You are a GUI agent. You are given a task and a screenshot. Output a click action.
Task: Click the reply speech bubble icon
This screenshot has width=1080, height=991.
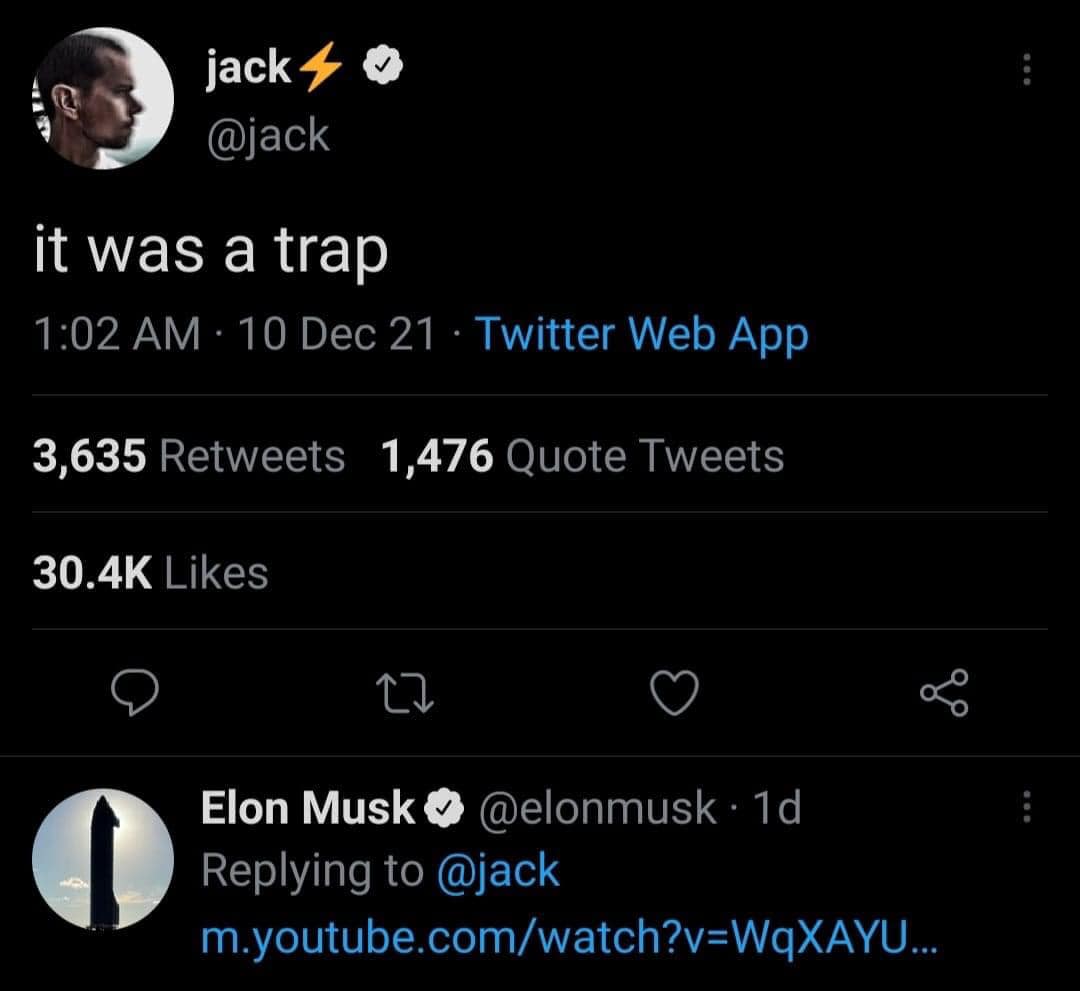point(132,693)
